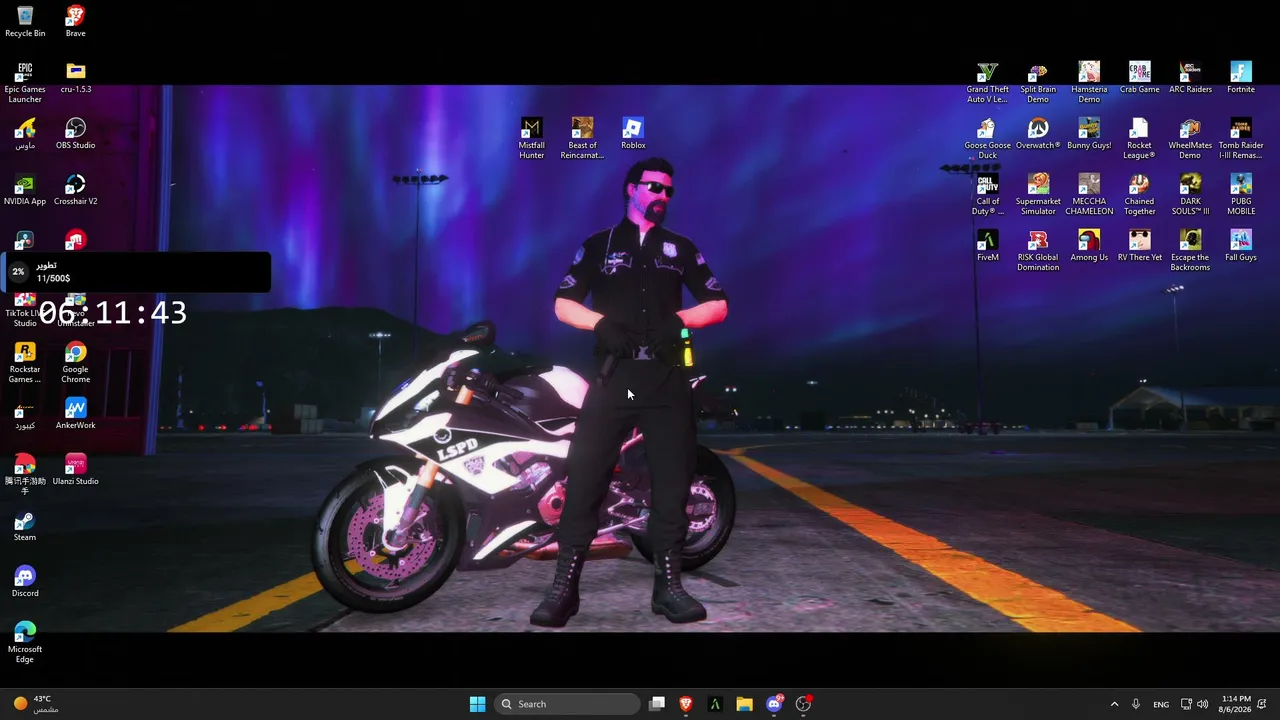This screenshot has width=1280, height=720.
Task: Open Task View on the taskbar
Action: (x=657, y=704)
